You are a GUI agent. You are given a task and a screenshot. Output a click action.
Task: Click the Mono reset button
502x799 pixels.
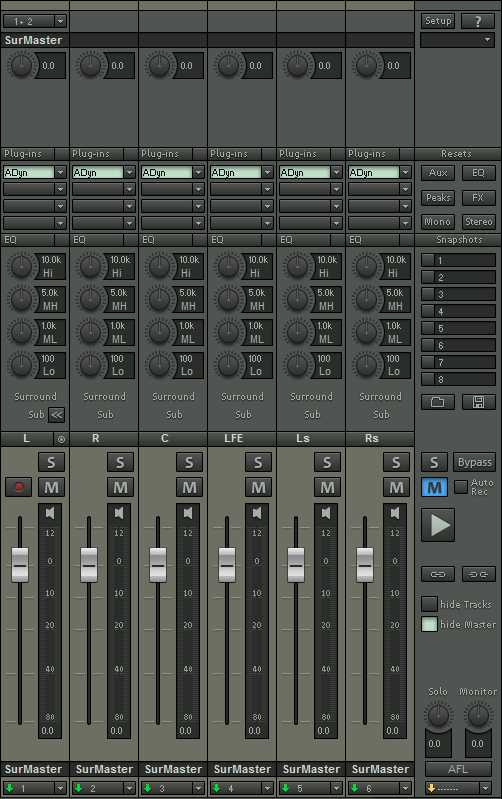point(438,222)
